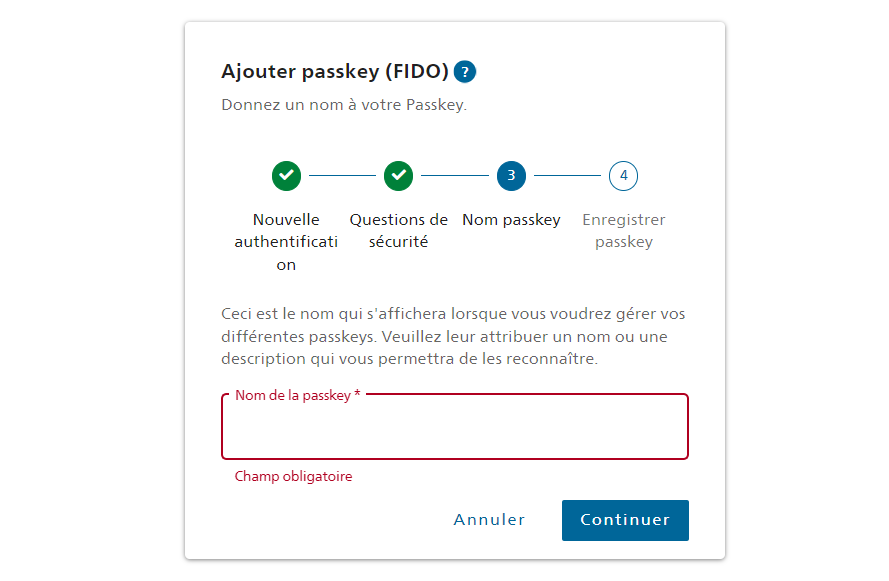Focus the Nom de la passkey text box
Viewport: 889px width, 581px height.
pos(455,426)
